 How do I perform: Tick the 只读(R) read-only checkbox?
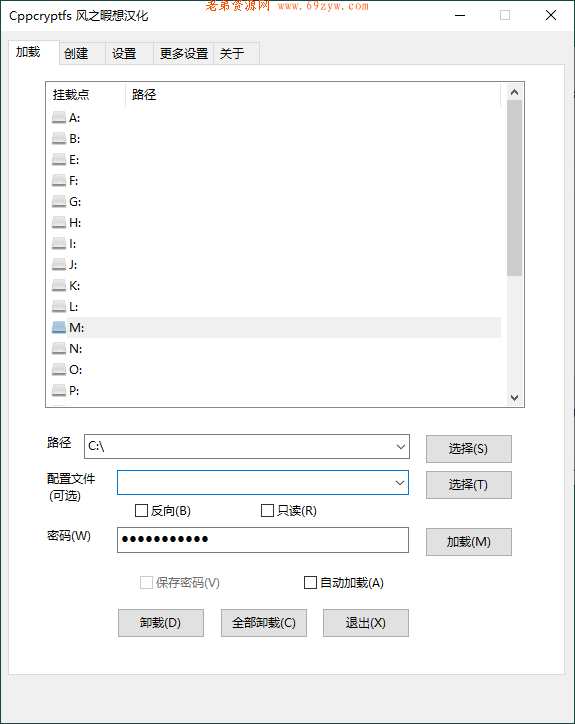(x=267, y=511)
